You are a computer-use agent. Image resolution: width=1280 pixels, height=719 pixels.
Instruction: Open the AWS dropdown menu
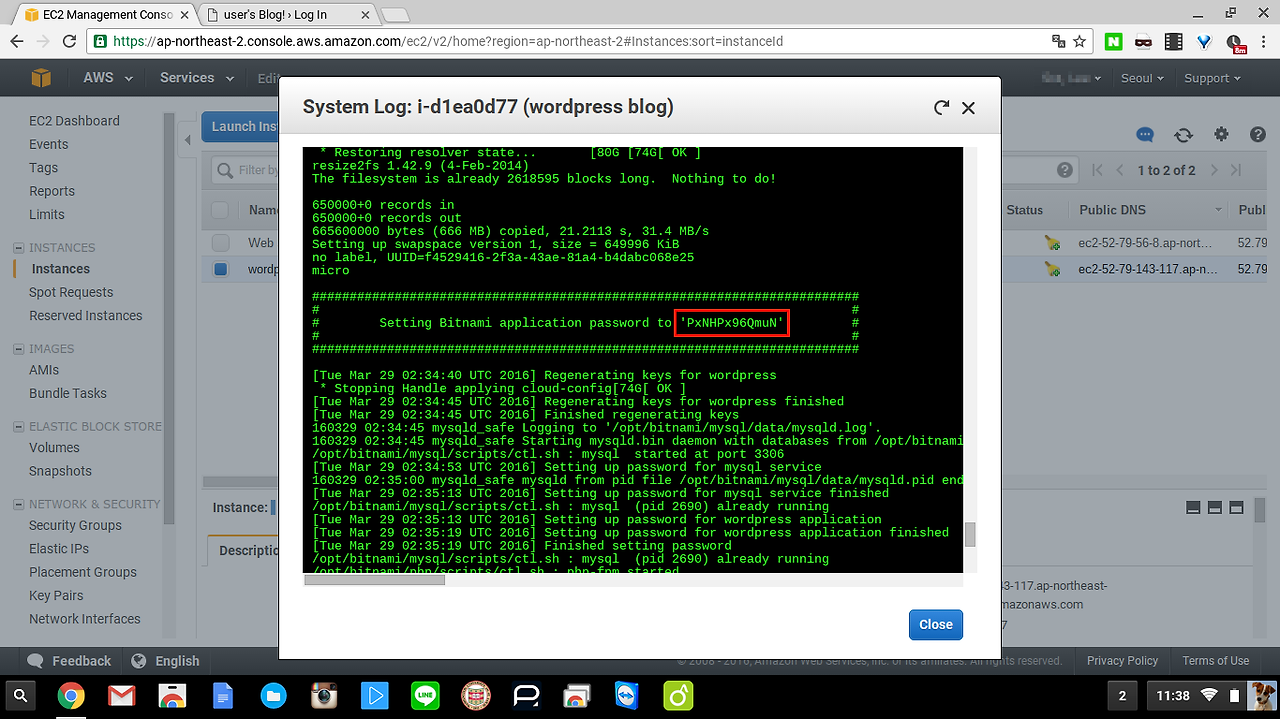pos(107,78)
